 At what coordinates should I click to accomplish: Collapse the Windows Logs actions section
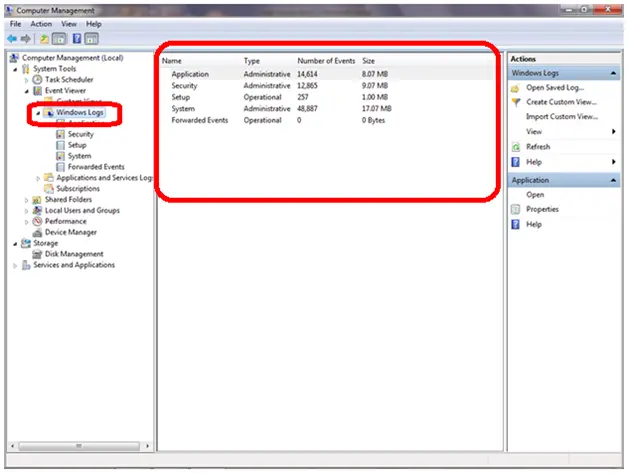tap(613, 73)
